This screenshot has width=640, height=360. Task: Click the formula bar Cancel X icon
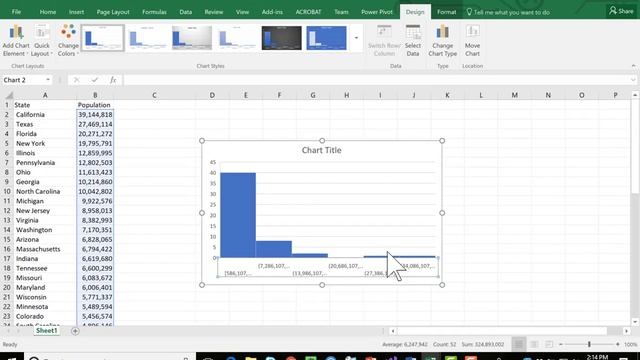76,80
